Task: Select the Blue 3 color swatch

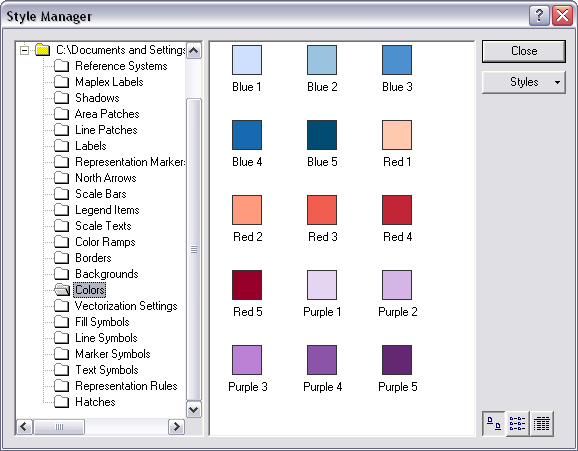Action: pyautogui.click(x=397, y=60)
